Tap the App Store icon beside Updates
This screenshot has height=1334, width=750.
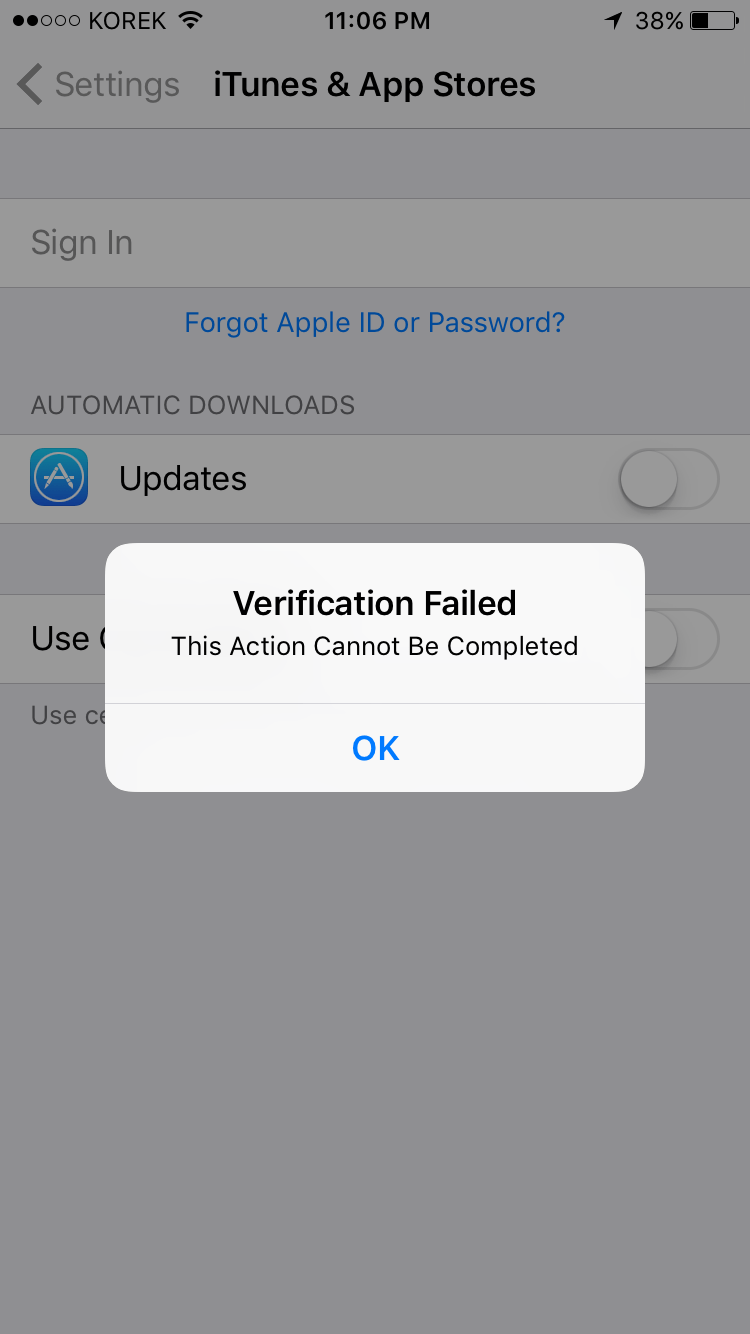click(58, 478)
